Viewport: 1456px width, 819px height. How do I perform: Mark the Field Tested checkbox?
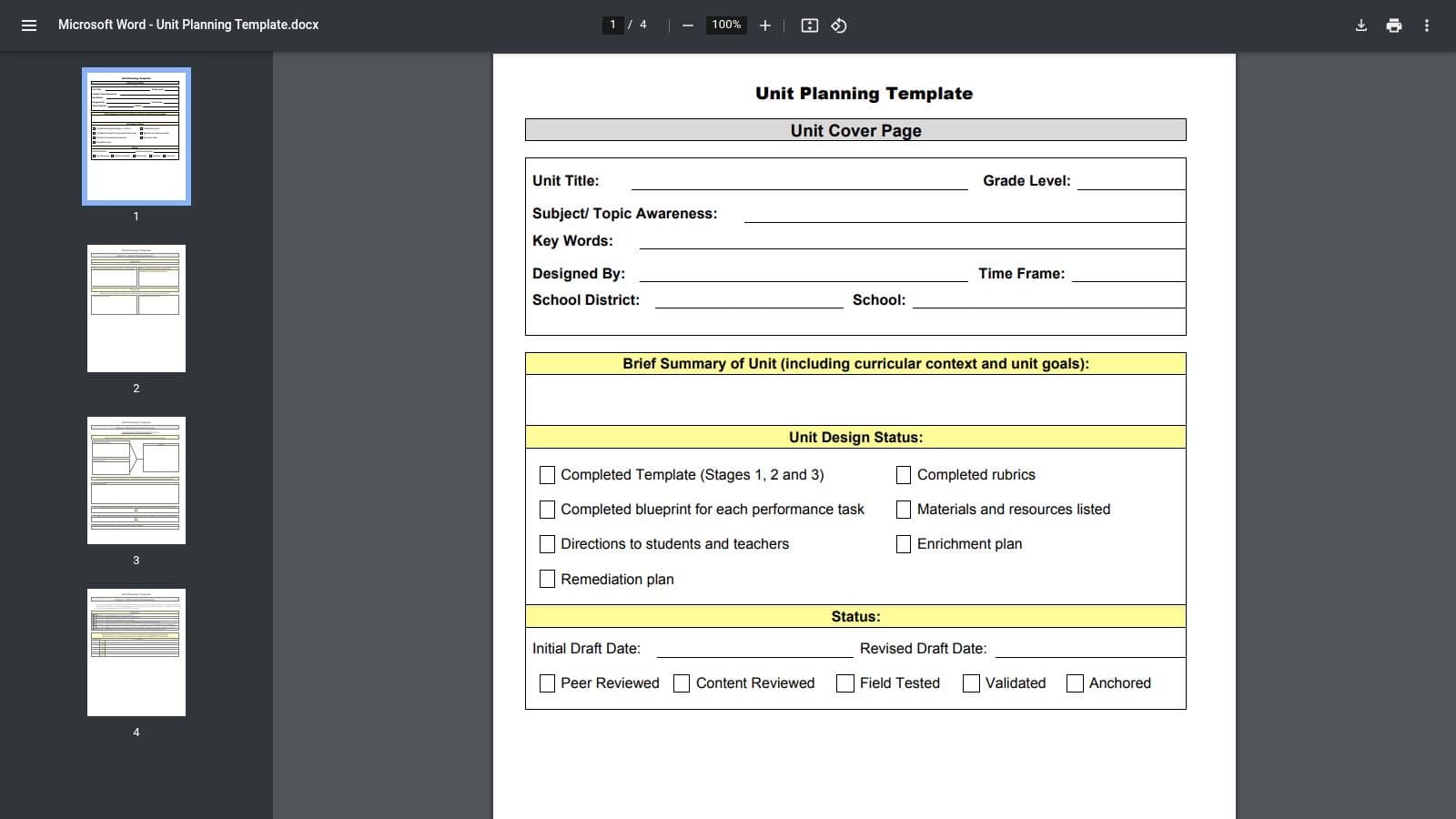click(845, 682)
